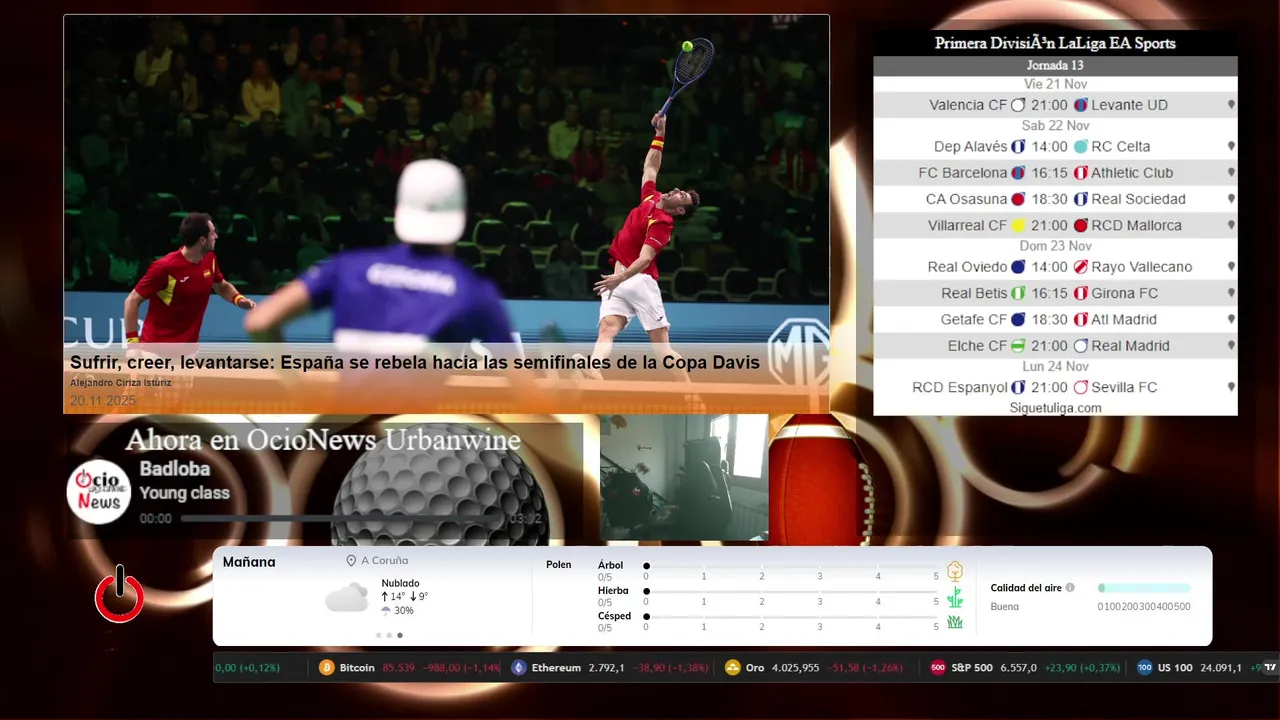This screenshot has width=1280, height=720.
Task: Click the Bitcoin coin icon in ticker
Action: tap(326, 668)
